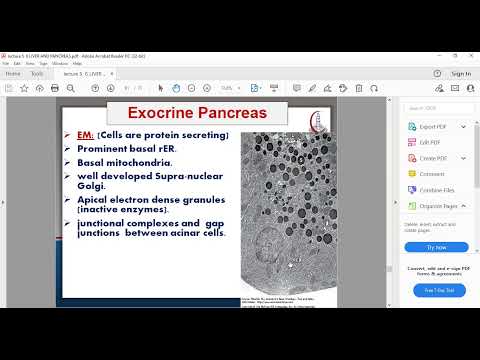Viewport: 480px width, 360px height.
Task: Zoom out with the minus circle icon
Action: [191, 88]
